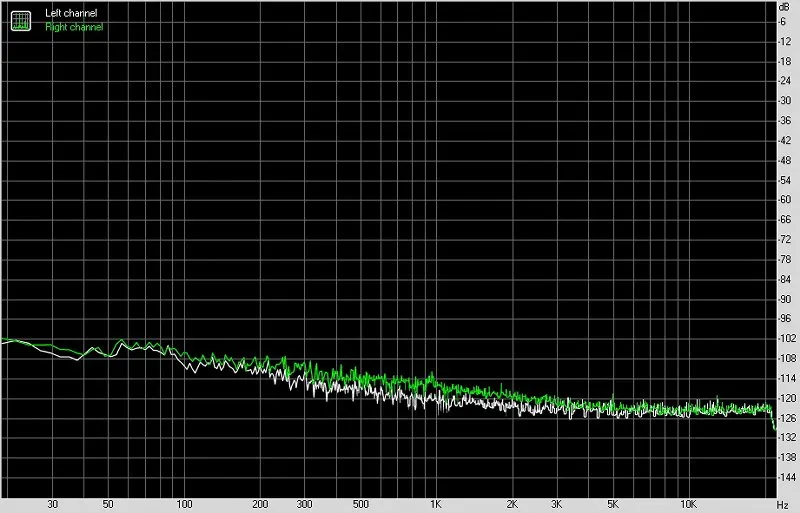The image size is (800, 513).
Task: Click the 'Hz' unit label
Action: 782,505
